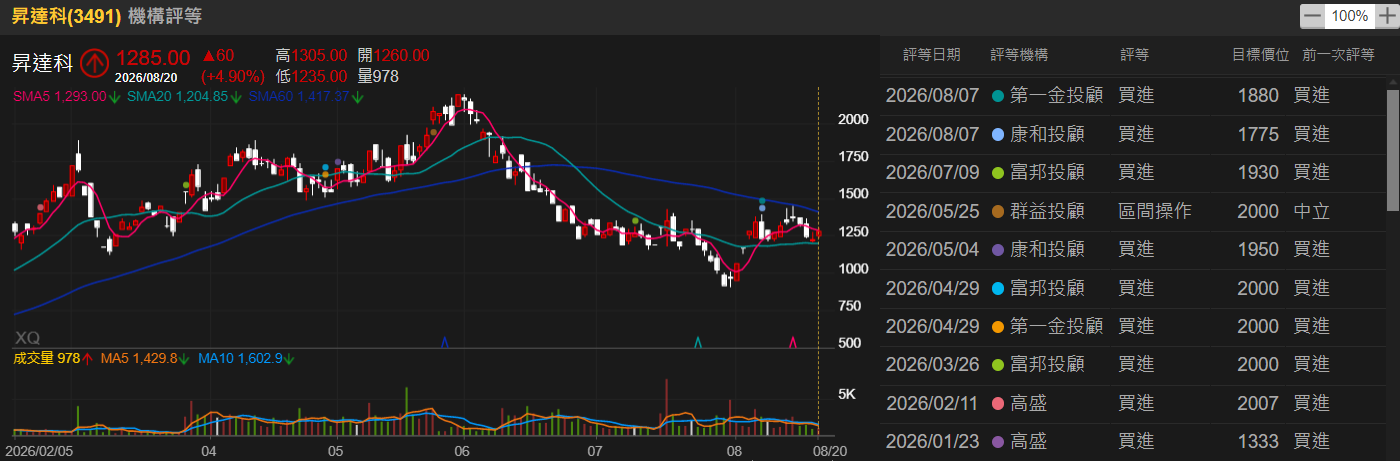The height and width of the screenshot is (461, 1400).
Task: Click the SMA5 1,293.00 indicator label
Action: tap(61, 97)
